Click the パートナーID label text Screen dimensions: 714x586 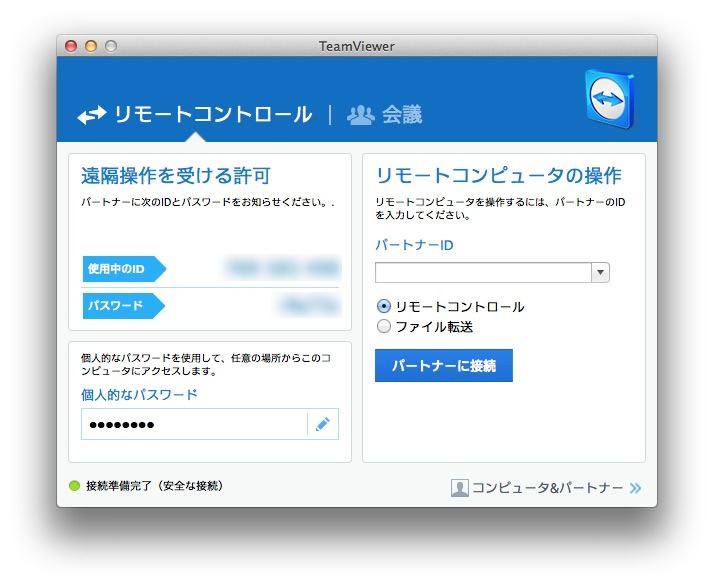click(414, 245)
